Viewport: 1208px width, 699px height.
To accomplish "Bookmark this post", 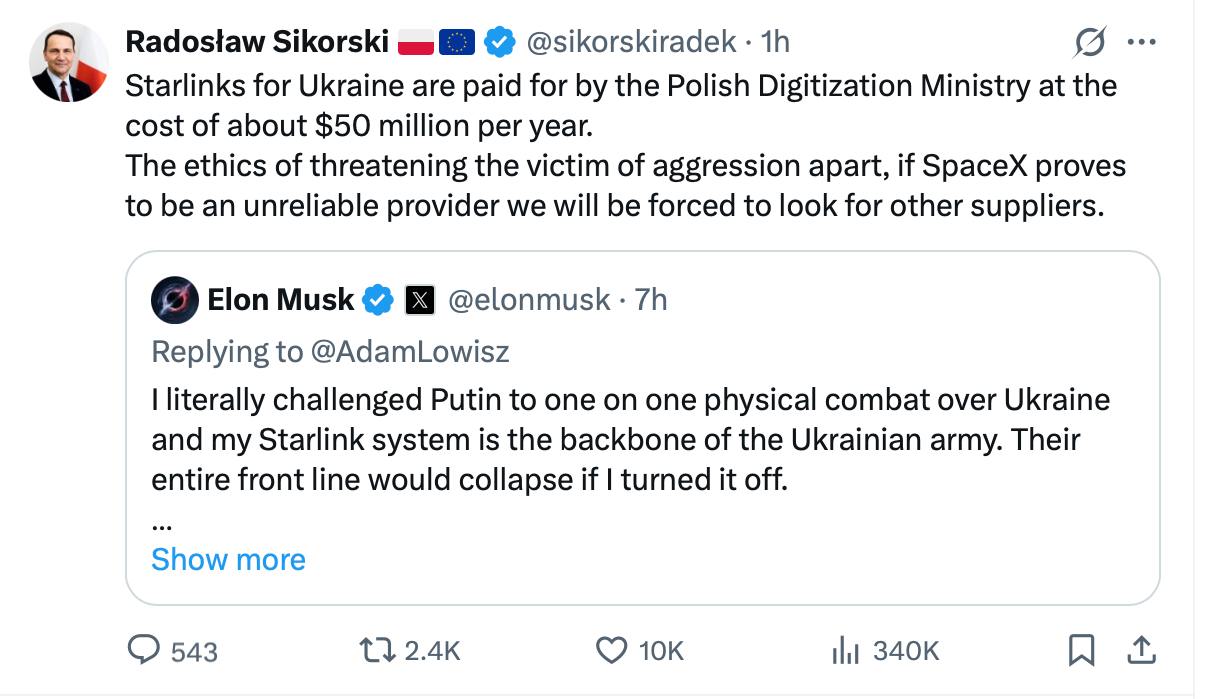I will 1081,651.
